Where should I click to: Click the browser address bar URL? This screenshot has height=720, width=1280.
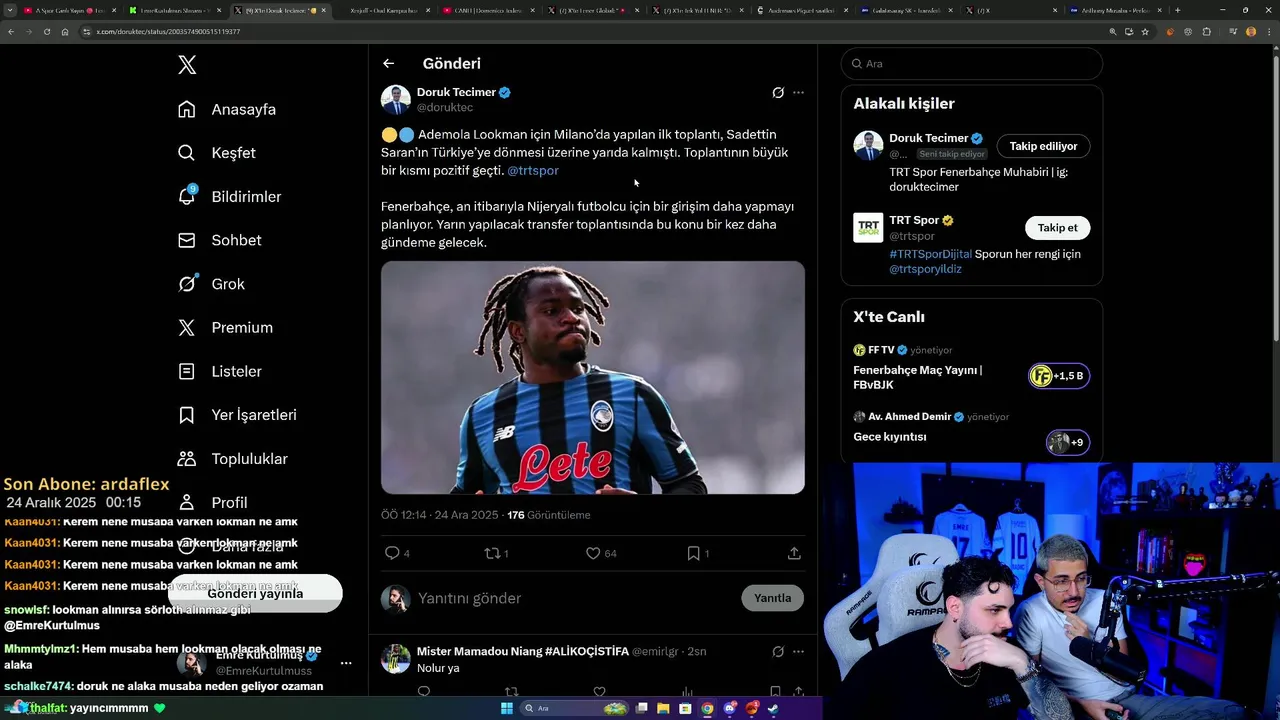[x=168, y=31]
